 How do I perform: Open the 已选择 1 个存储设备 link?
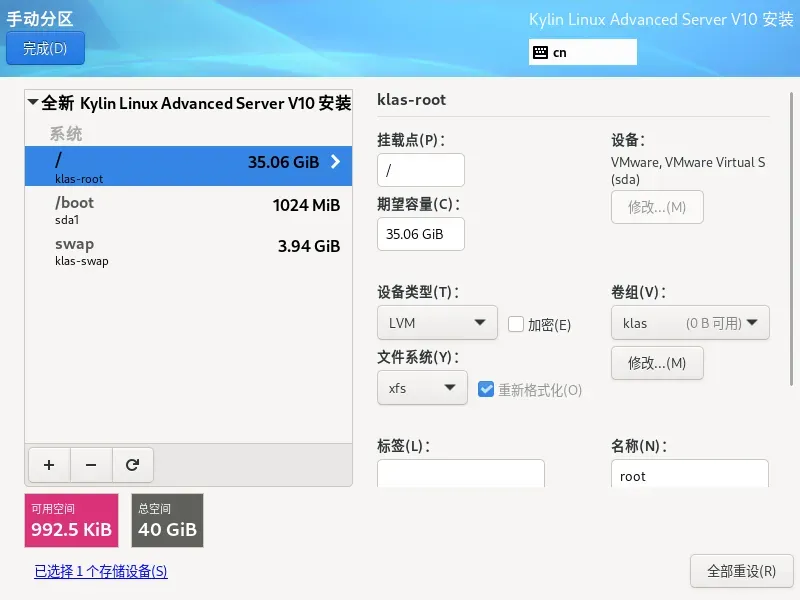point(101,572)
